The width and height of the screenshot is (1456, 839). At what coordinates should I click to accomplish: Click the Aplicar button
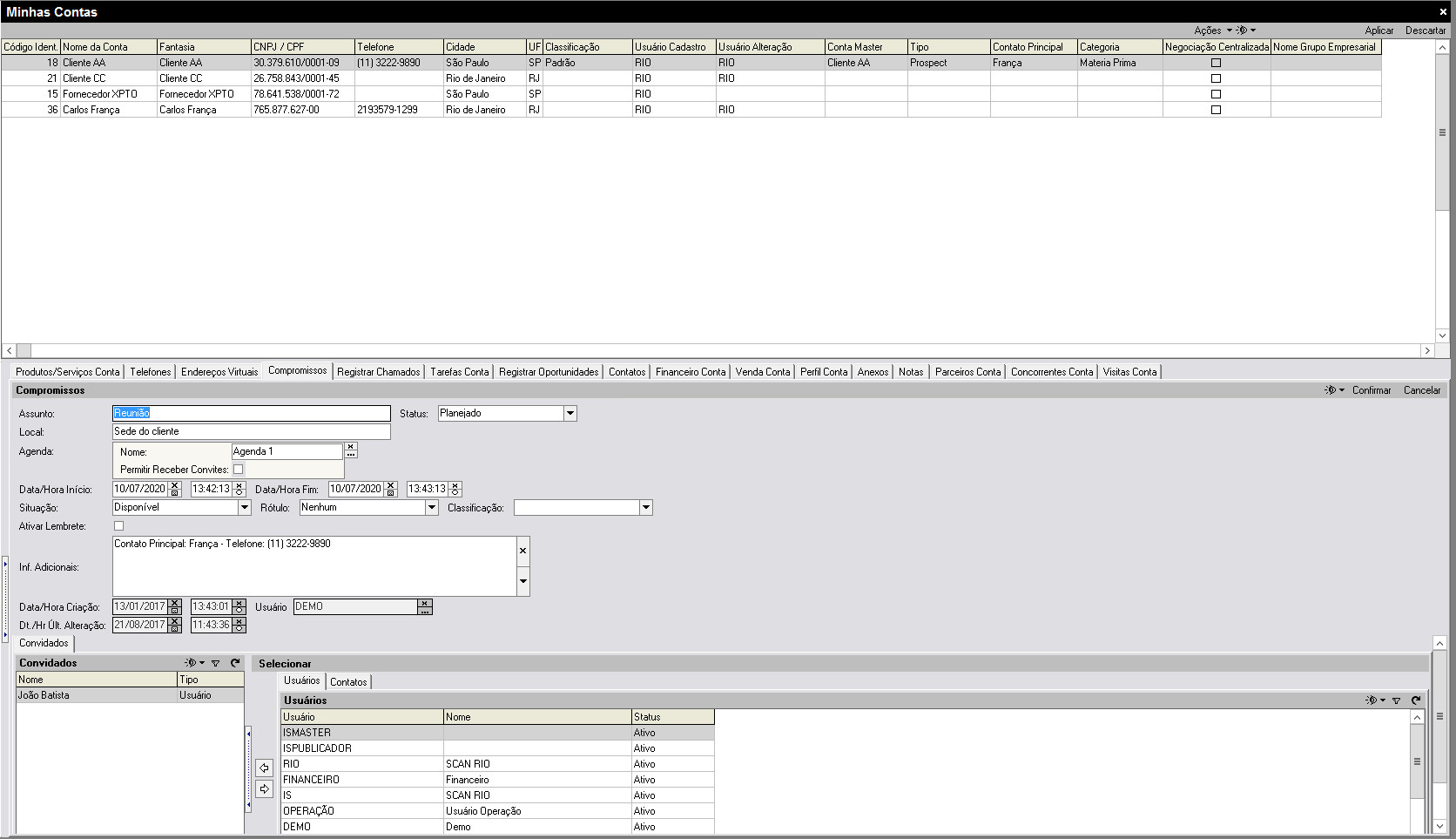[x=1378, y=30]
